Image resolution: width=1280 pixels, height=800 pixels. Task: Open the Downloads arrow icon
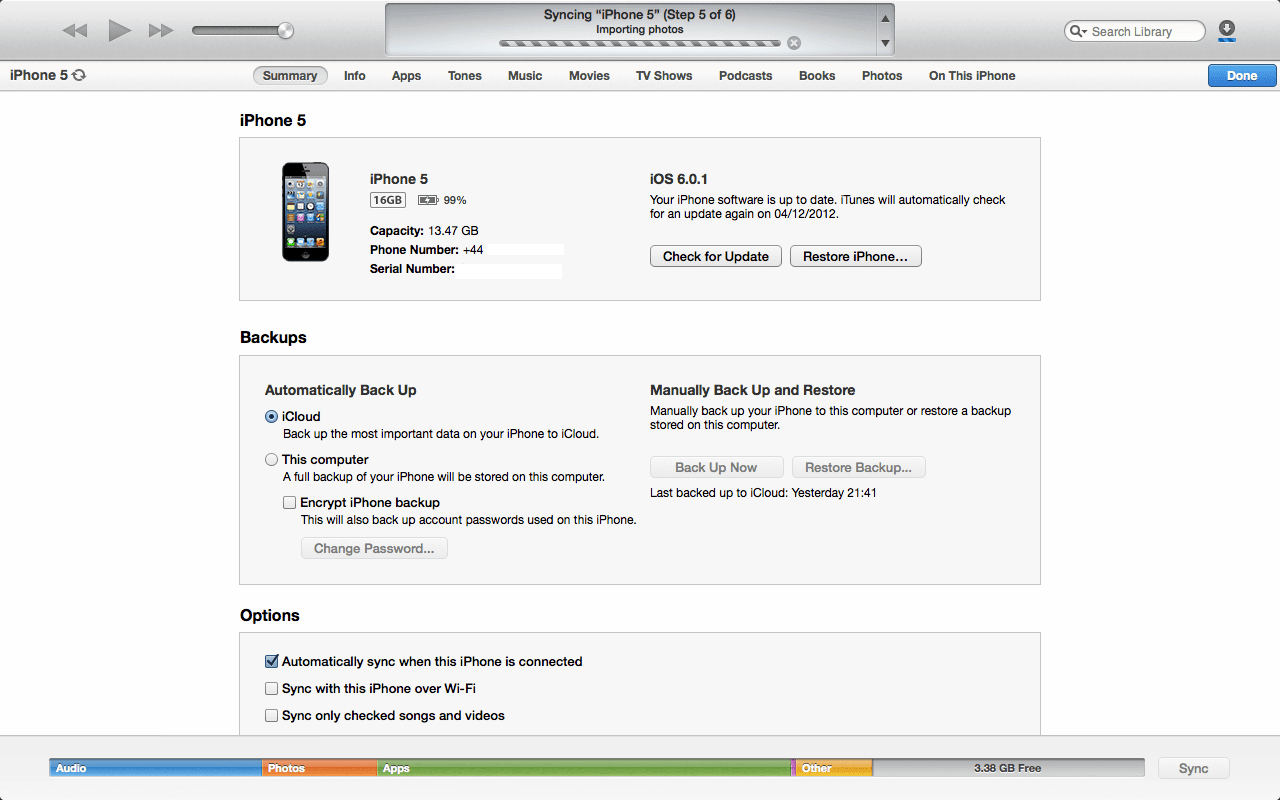pos(1227,31)
